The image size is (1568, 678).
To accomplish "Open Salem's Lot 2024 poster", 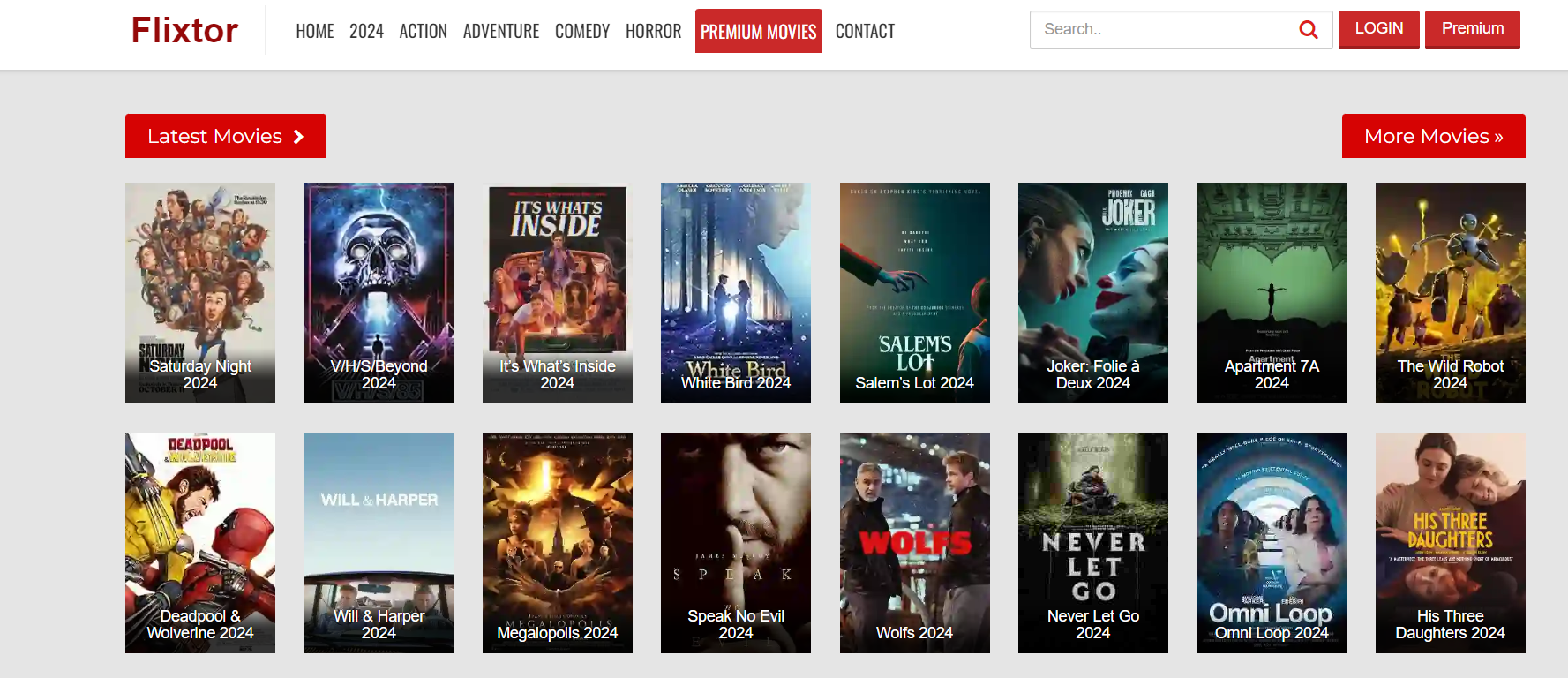I will click(915, 293).
